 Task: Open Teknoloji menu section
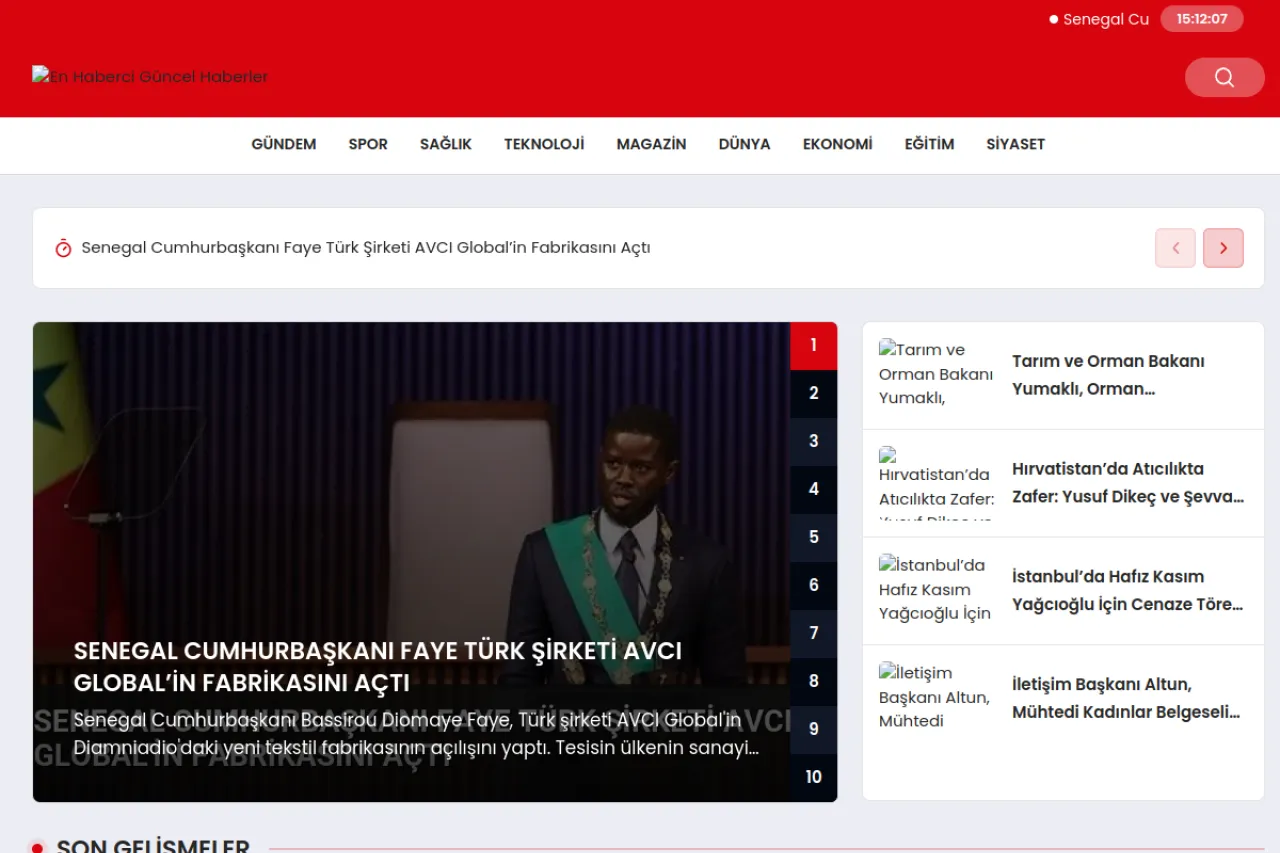(544, 144)
